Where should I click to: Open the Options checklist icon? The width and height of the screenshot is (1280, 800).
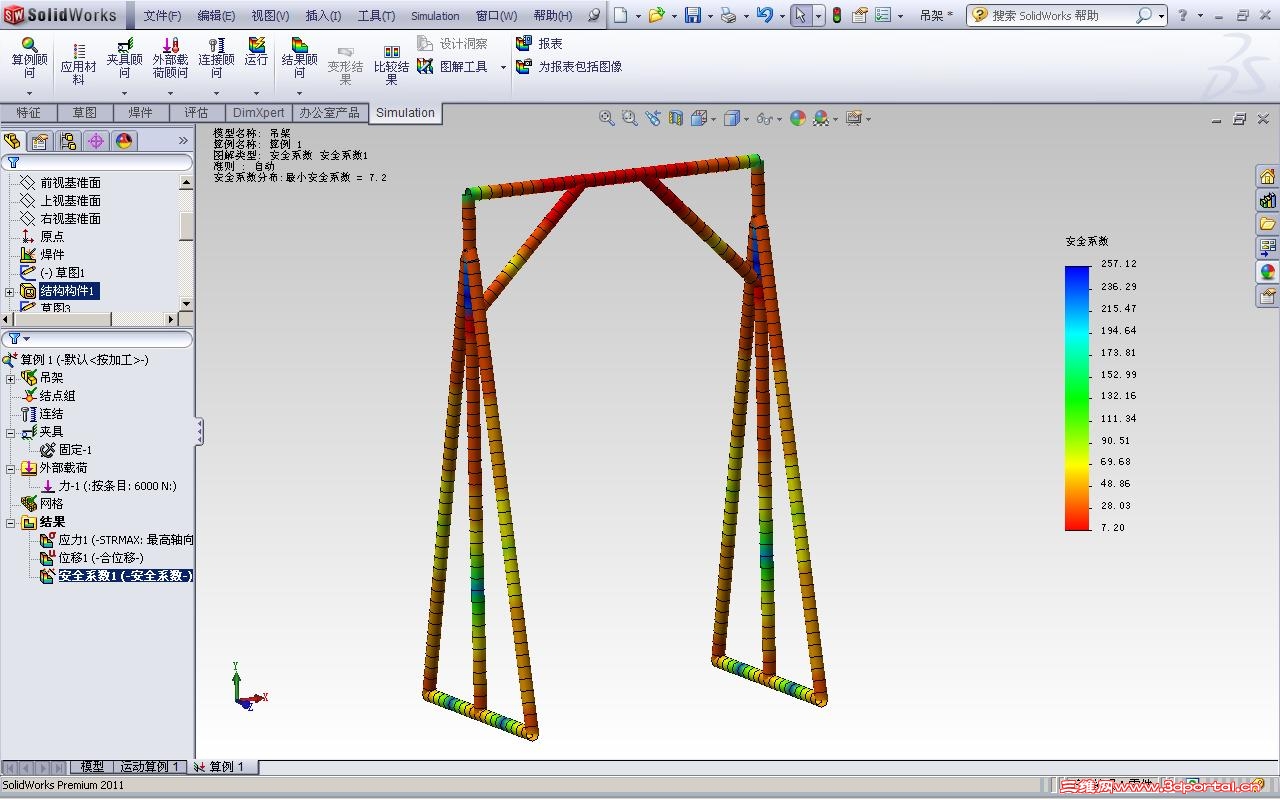(x=883, y=15)
